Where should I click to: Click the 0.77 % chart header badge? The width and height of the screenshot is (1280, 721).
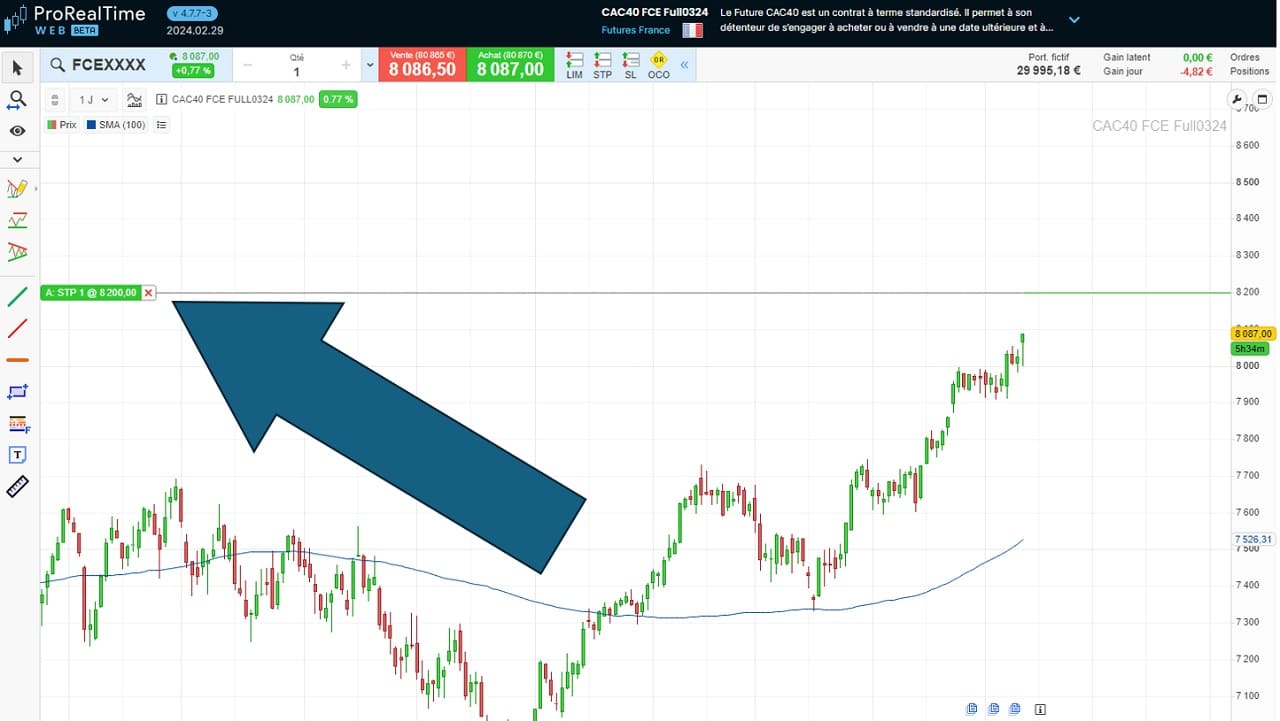click(338, 99)
